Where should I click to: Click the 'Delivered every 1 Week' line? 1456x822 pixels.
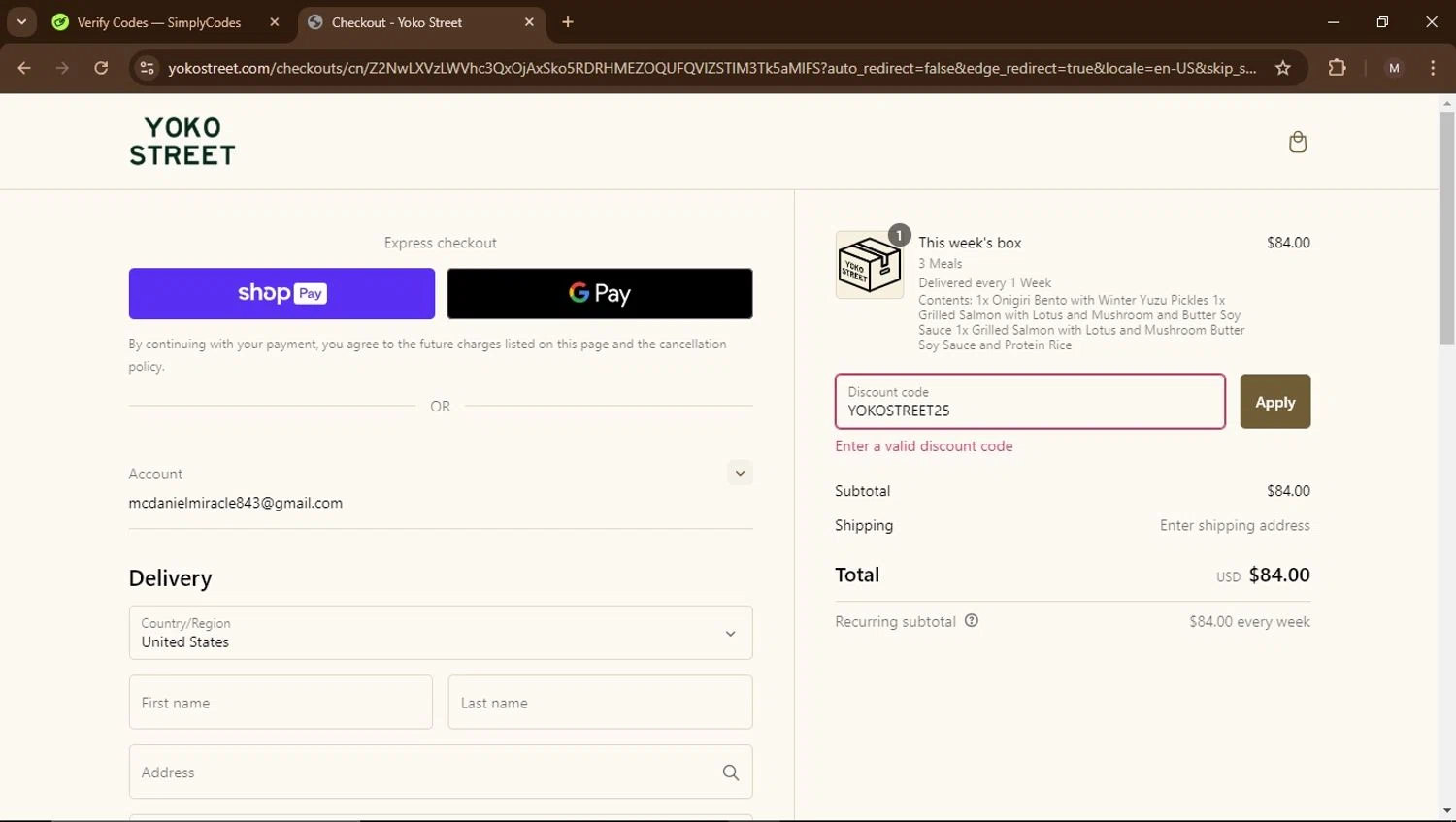[x=985, y=283]
